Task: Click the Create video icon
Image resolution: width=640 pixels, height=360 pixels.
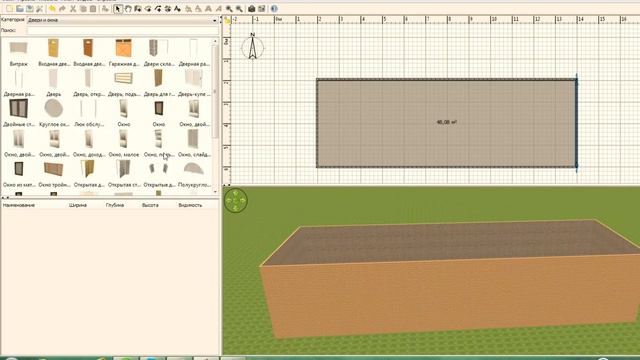Action: 262,9
